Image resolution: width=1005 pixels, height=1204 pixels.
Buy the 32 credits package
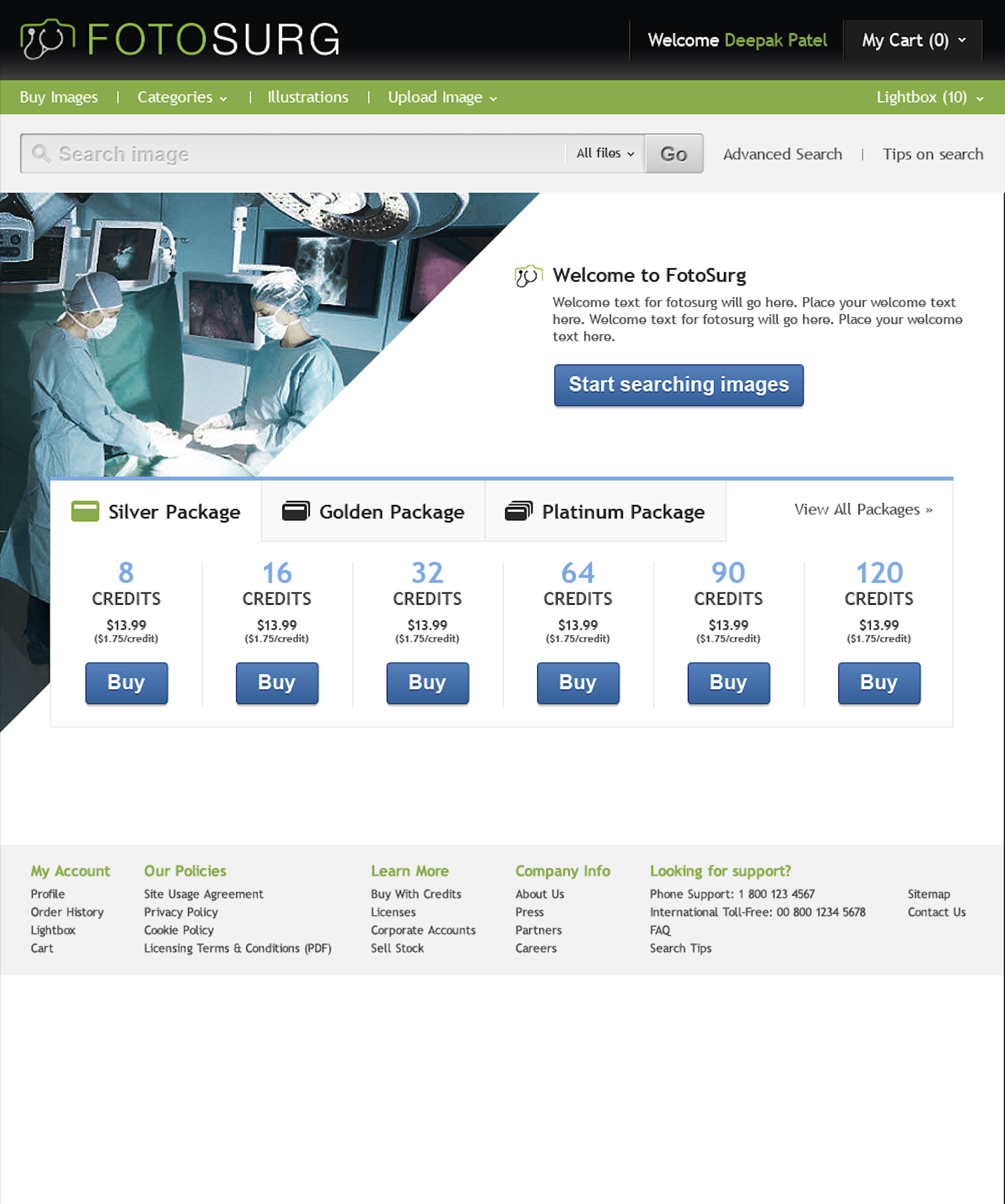click(x=428, y=683)
